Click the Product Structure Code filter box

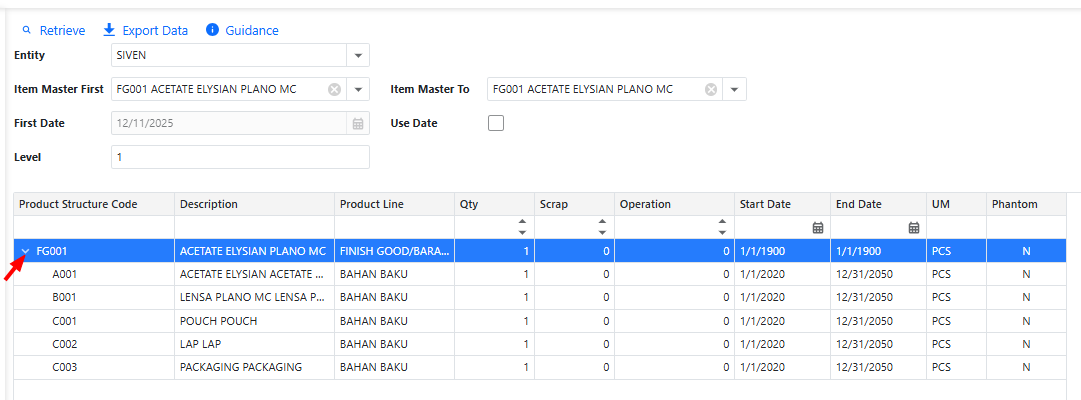[x=94, y=228]
